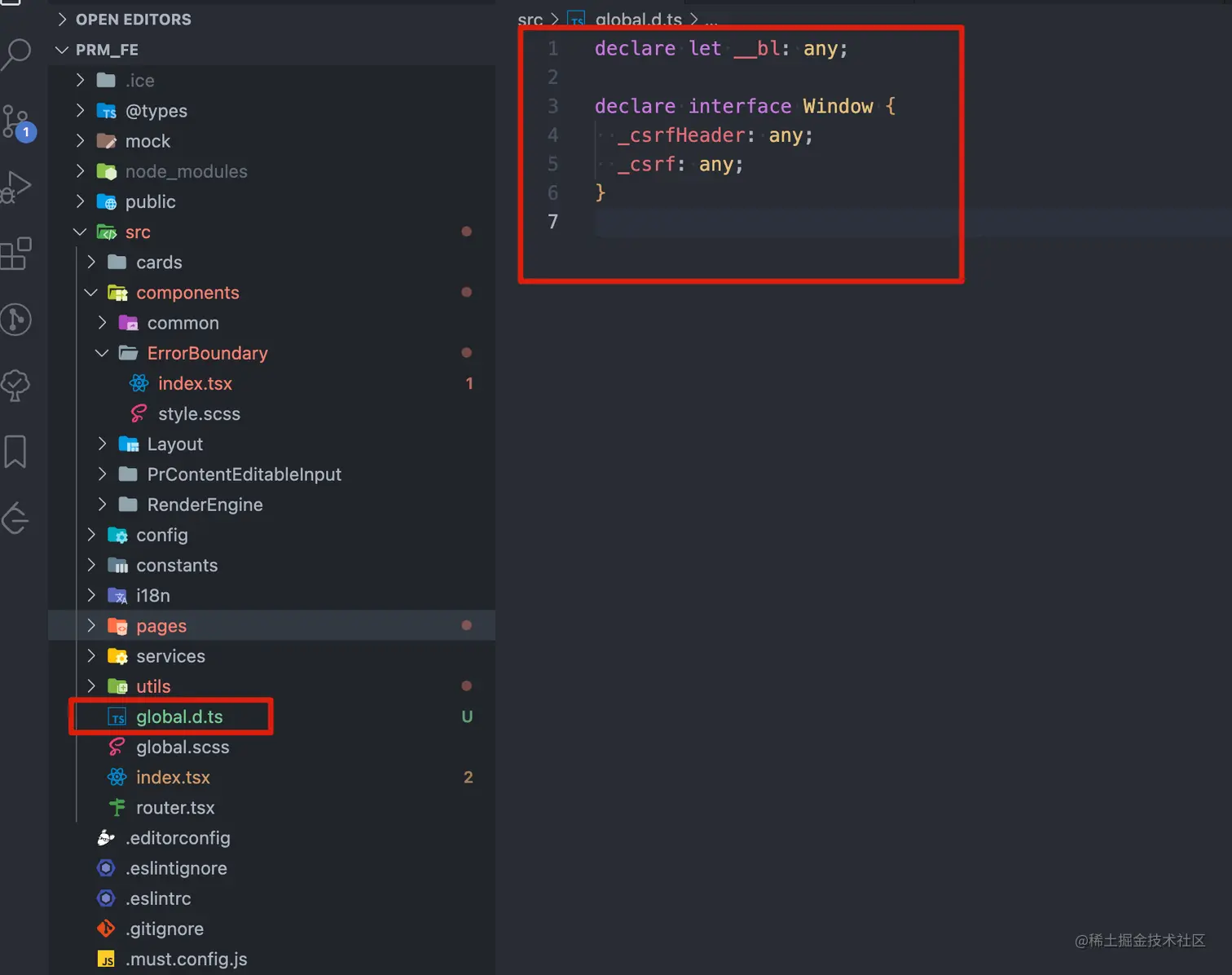The height and width of the screenshot is (975, 1232).
Task: Expand the PrContentEditableInput folder chevron
Action: pyautogui.click(x=102, y=474)
